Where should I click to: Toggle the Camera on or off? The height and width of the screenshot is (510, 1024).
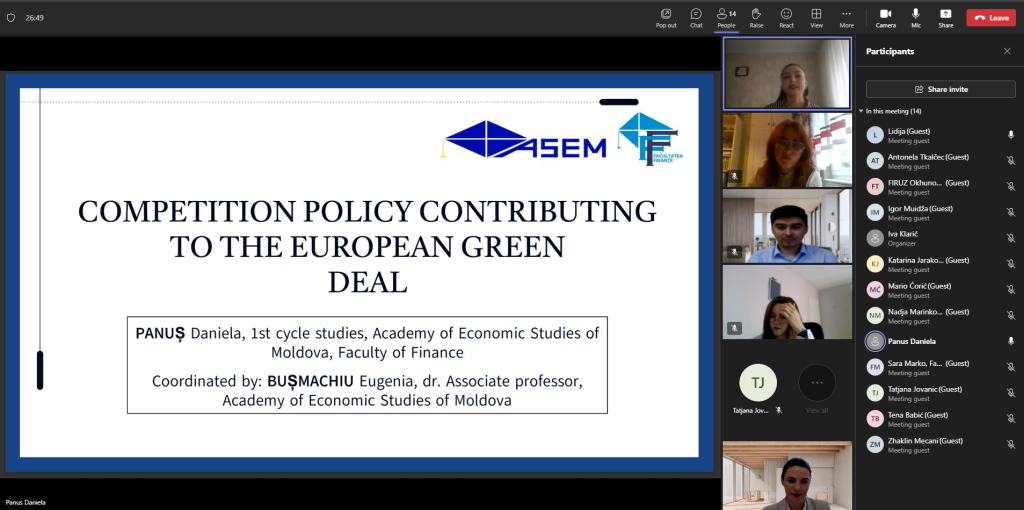[x=885, y=17]
